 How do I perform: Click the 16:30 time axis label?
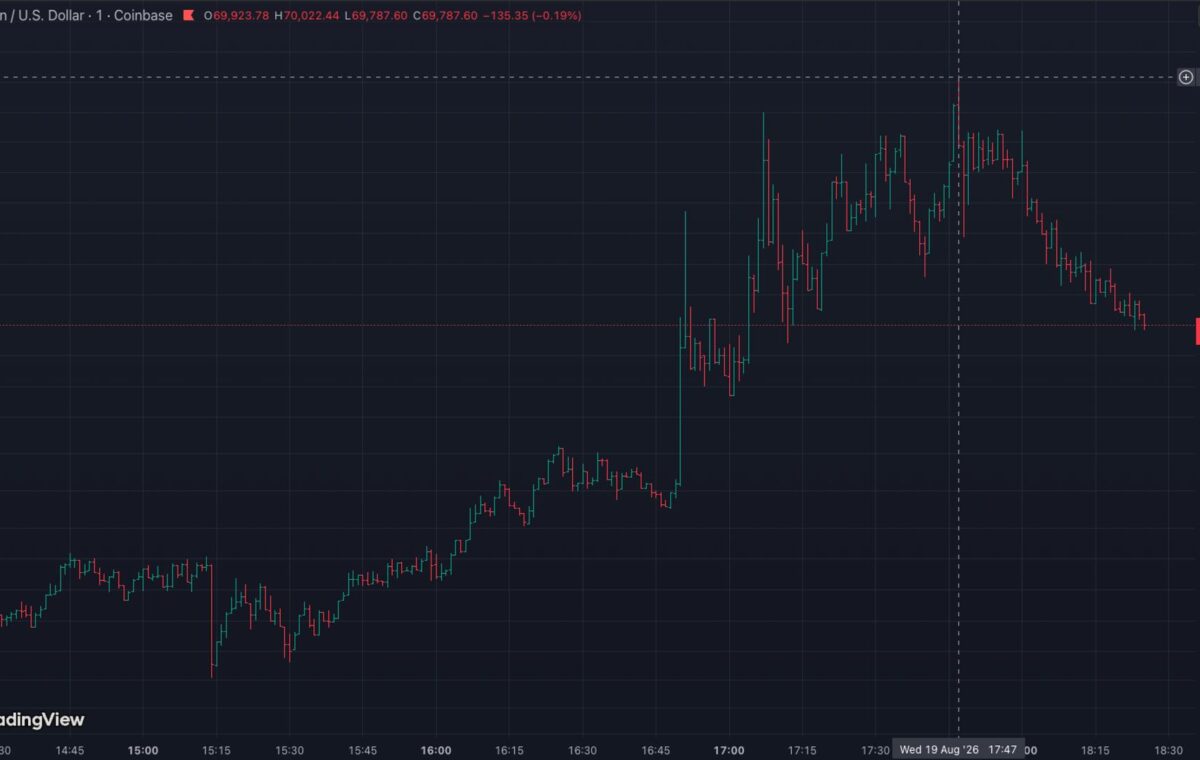click(582, 749)
